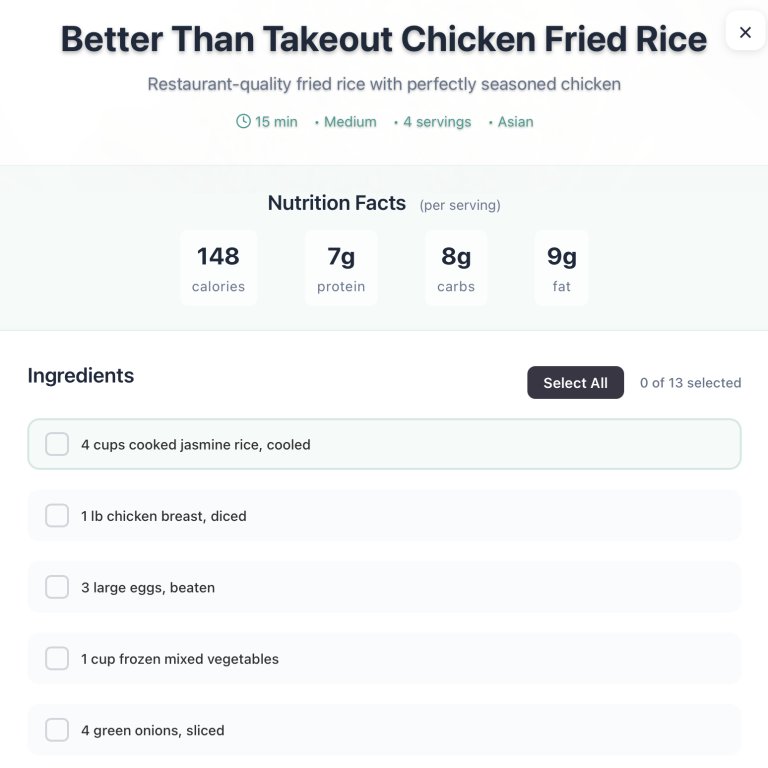Click the Asian cuisine tag
768x768 pixels.
[515, 122]
